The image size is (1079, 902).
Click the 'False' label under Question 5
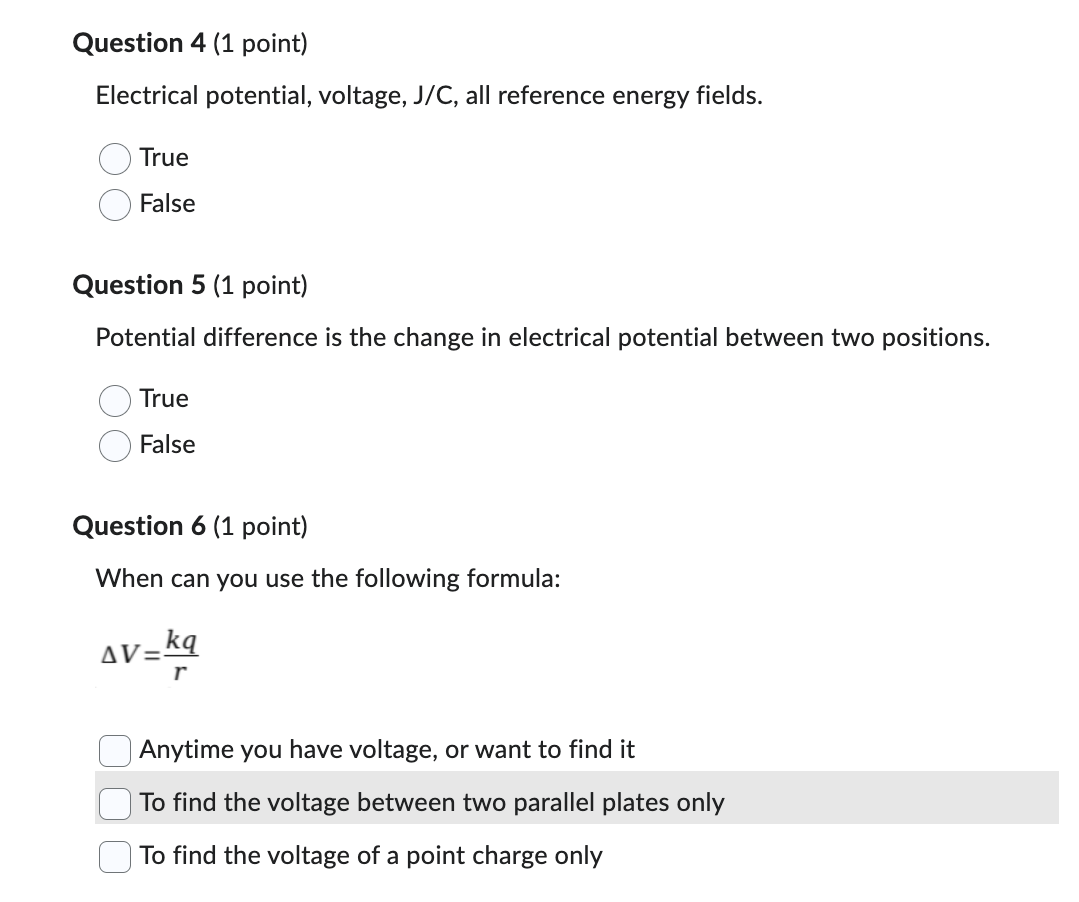(x=167, y=444)
